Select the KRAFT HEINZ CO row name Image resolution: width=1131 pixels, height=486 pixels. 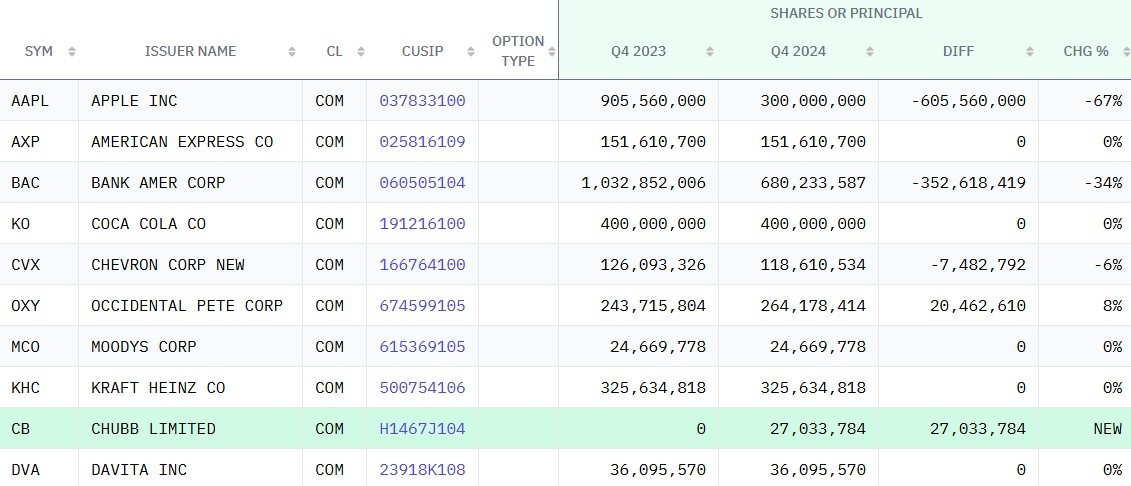point(158,388)
